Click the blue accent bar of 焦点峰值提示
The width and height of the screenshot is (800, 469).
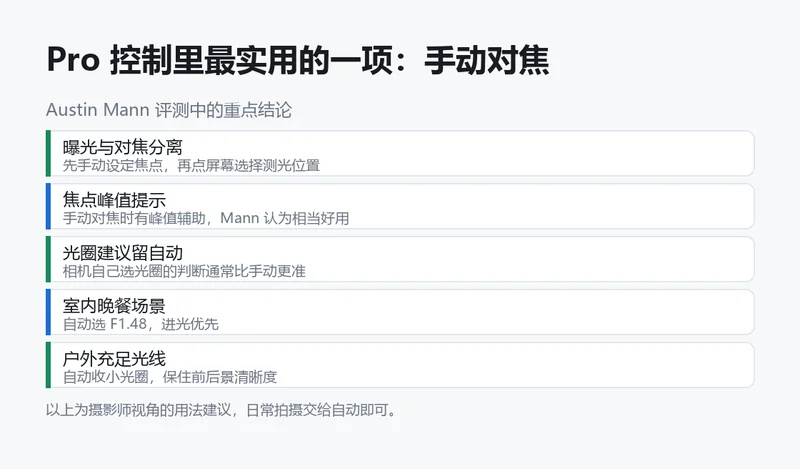[x=48, y=206]
